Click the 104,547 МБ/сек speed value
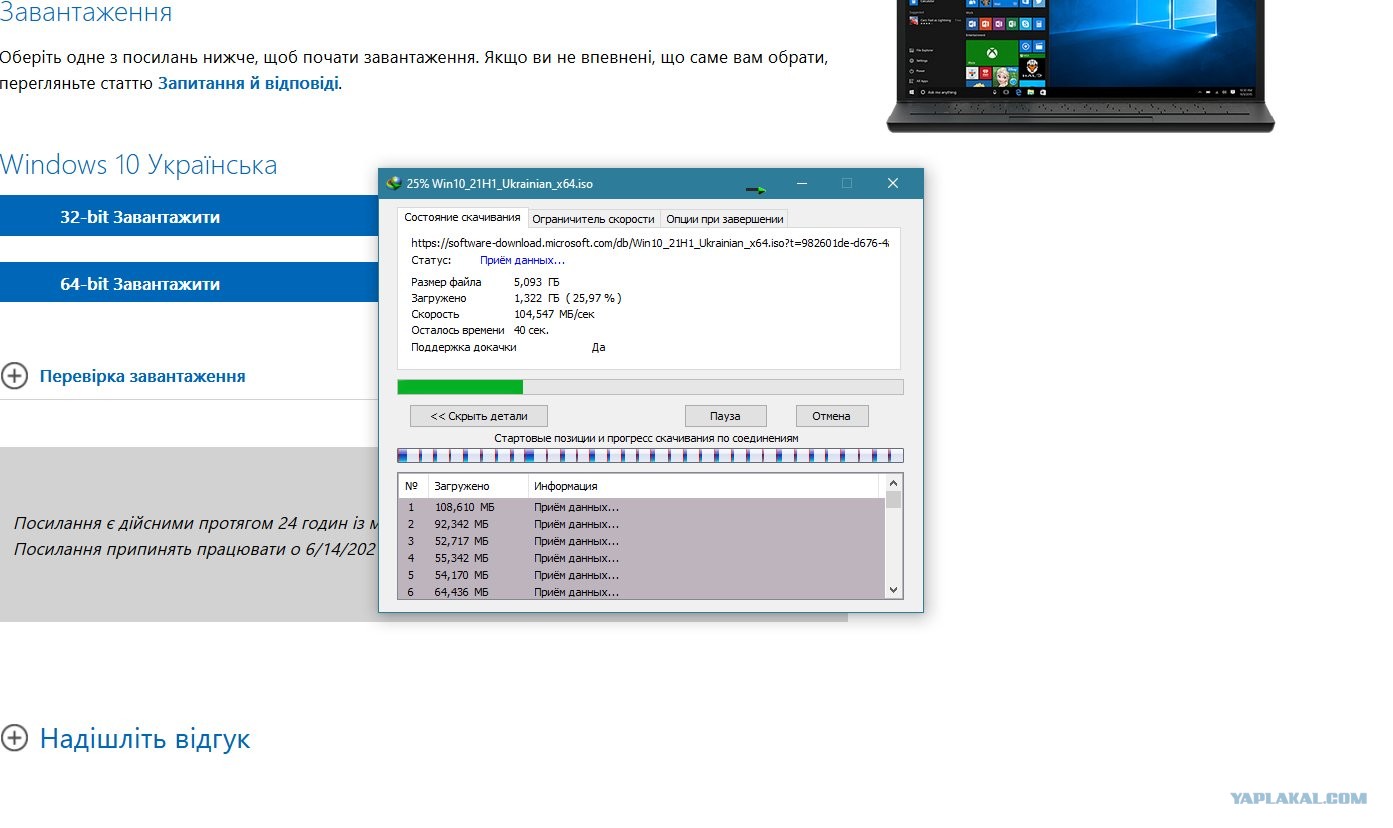 click(x=555, y=314)
